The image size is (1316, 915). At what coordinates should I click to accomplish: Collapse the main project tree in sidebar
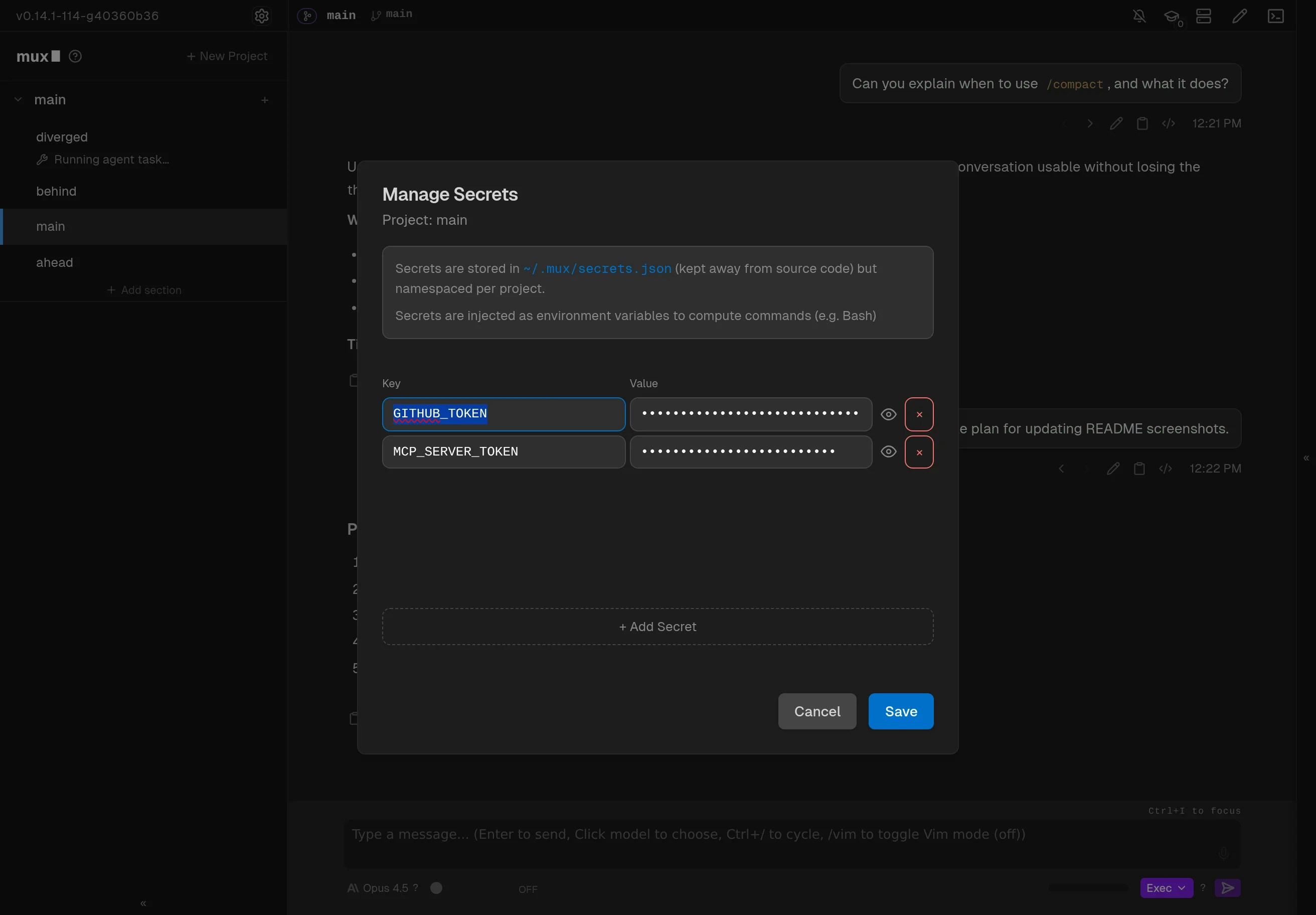[x=18, y=99]
